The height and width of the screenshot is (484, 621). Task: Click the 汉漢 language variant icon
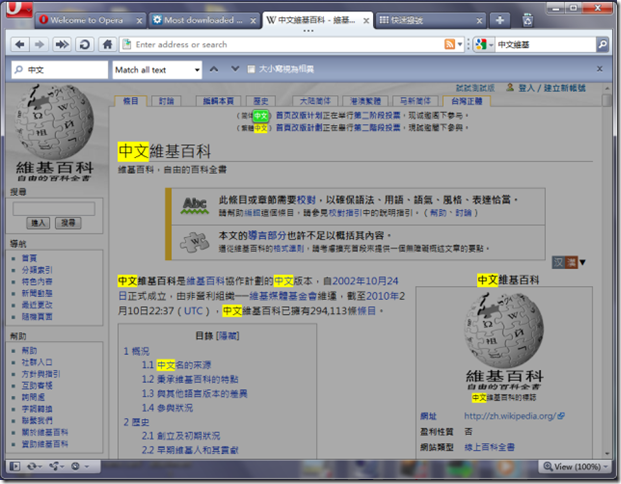click(565, 262)
